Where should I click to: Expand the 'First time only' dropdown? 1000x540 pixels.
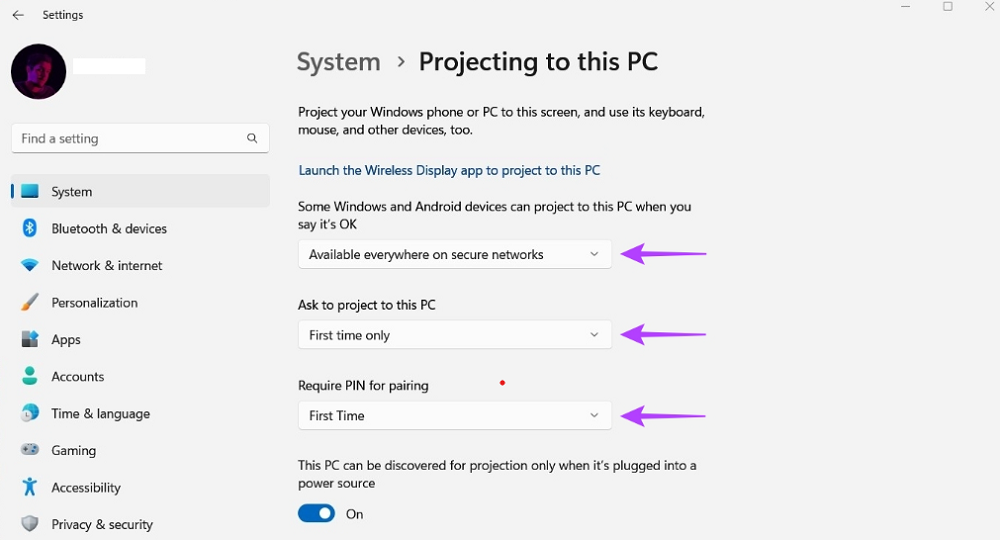[454, 335]
